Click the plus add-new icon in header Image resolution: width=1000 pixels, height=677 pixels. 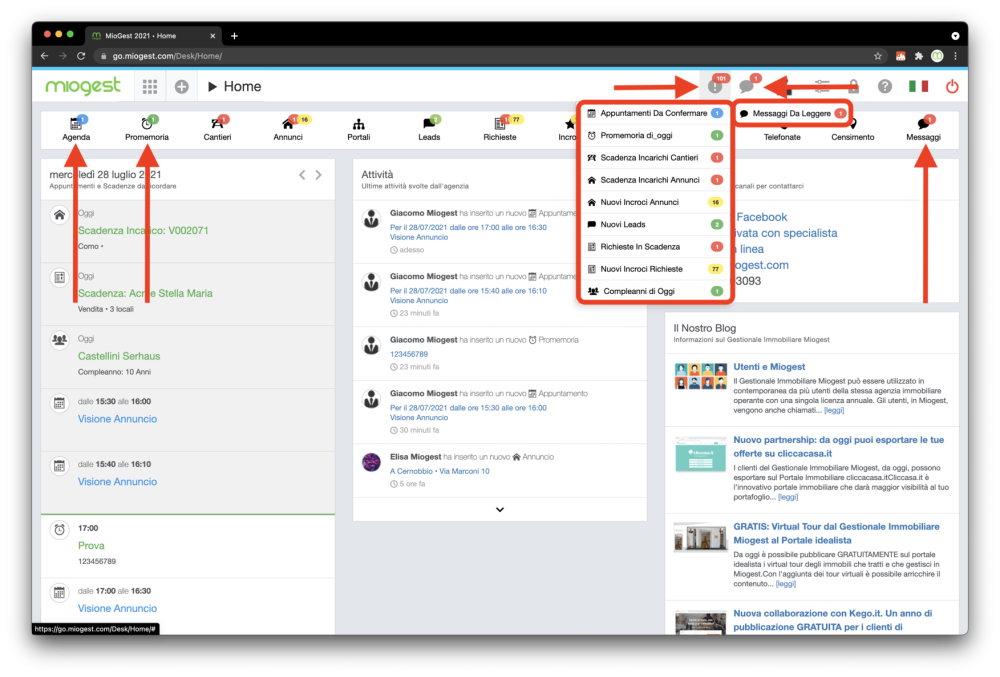182,87
